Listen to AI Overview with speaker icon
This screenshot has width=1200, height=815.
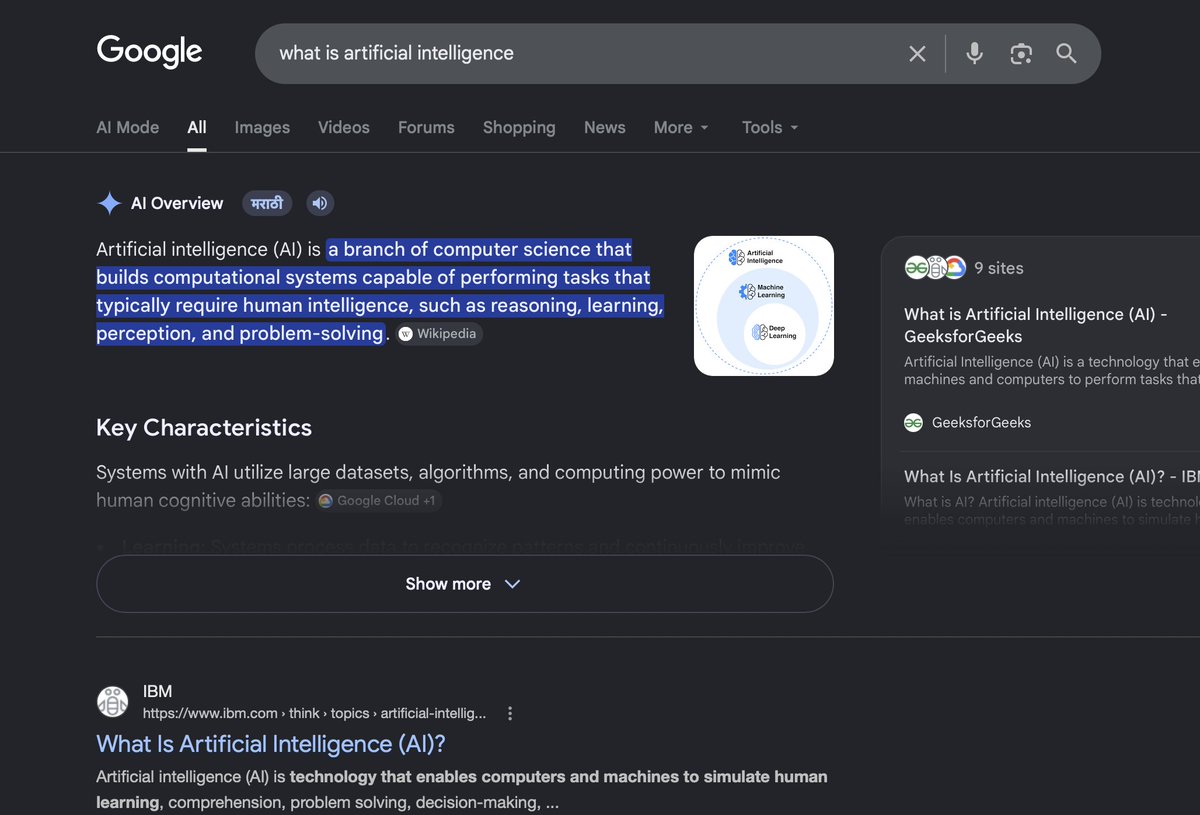click(x=320, y=203)
